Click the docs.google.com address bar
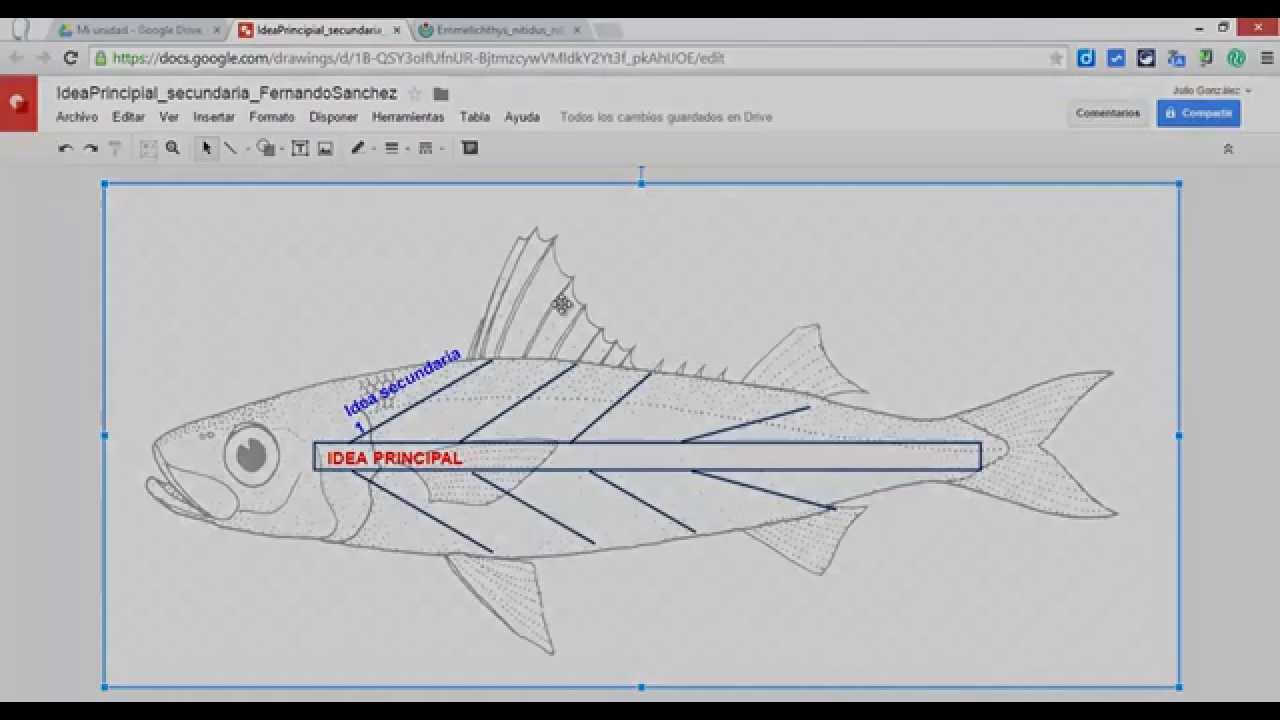This screenshot has height=720, width=1280. pos(580,58)
